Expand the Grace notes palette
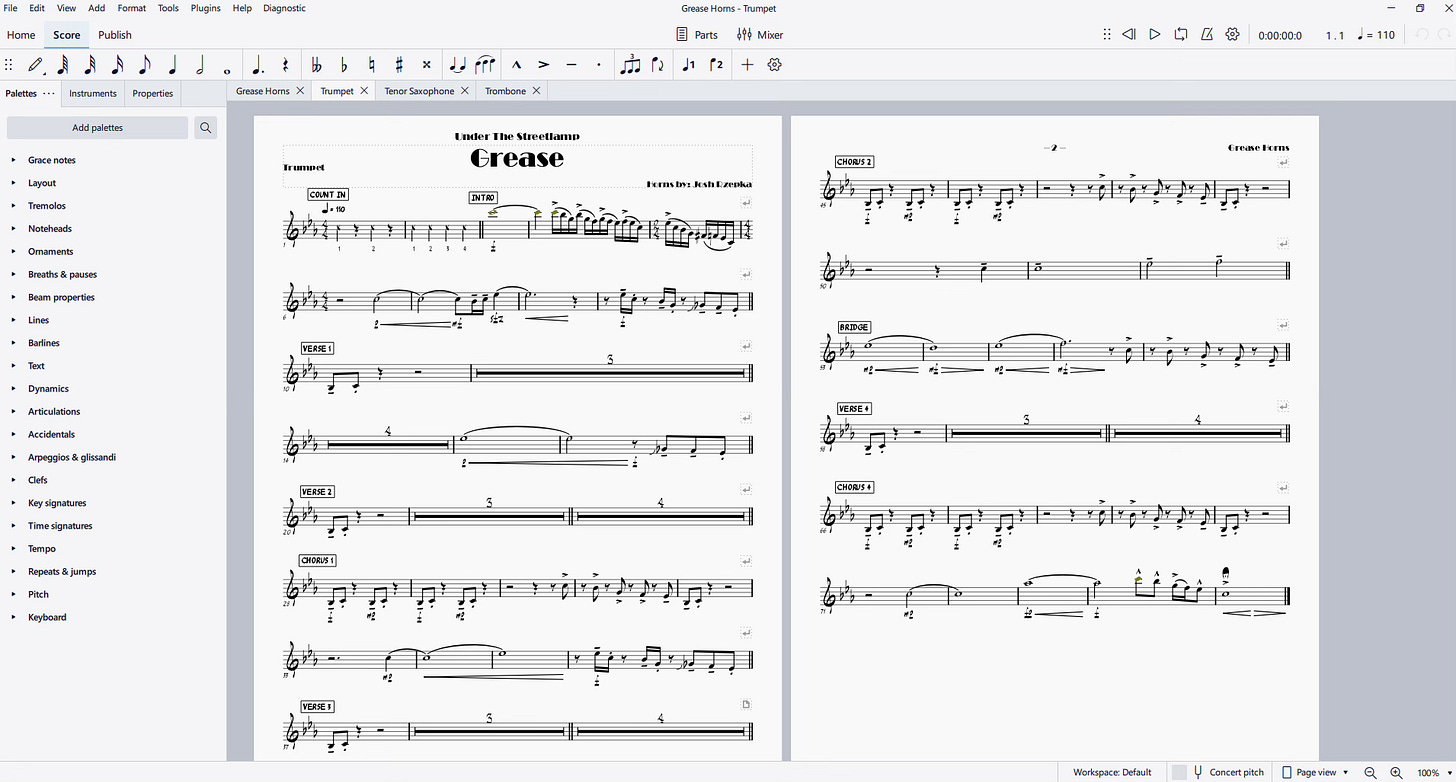The image size is (1456, 782). click(x=14, y=160)
